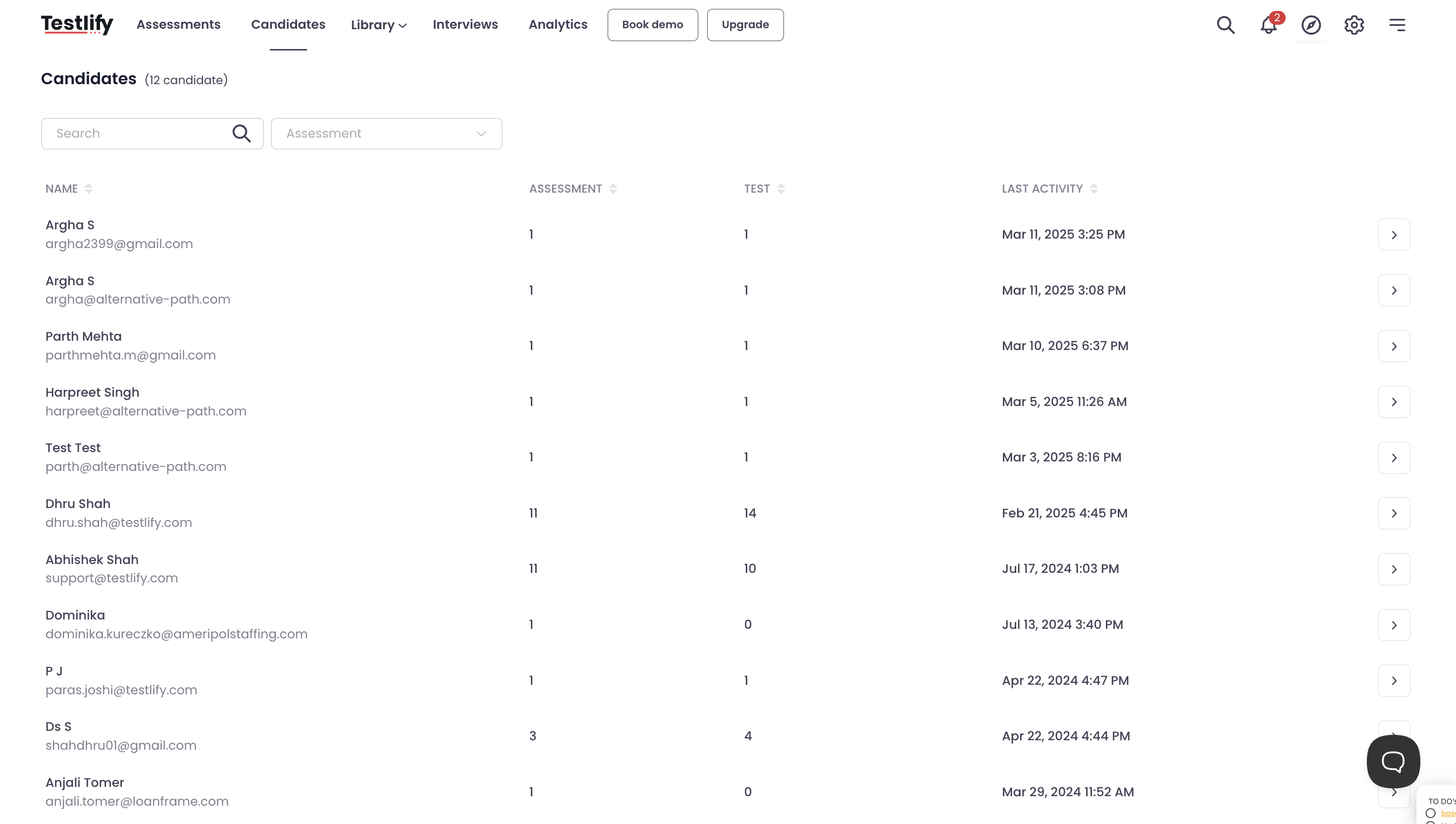Click the magnifier in candidate search box
This screenshot has height=824, width=1456.
(242, 134)
